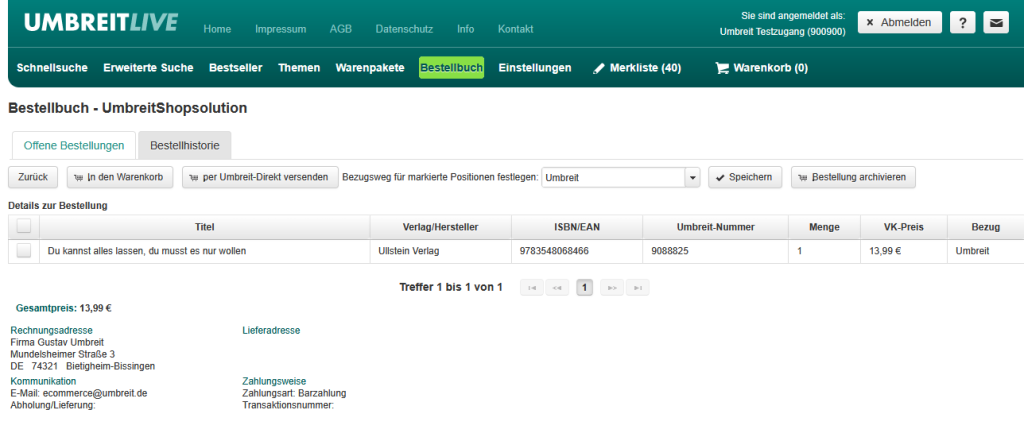Click the Umbreit Bezugsweg combo box field
The image size is (1024, 437).
click(x=612, y=178)
